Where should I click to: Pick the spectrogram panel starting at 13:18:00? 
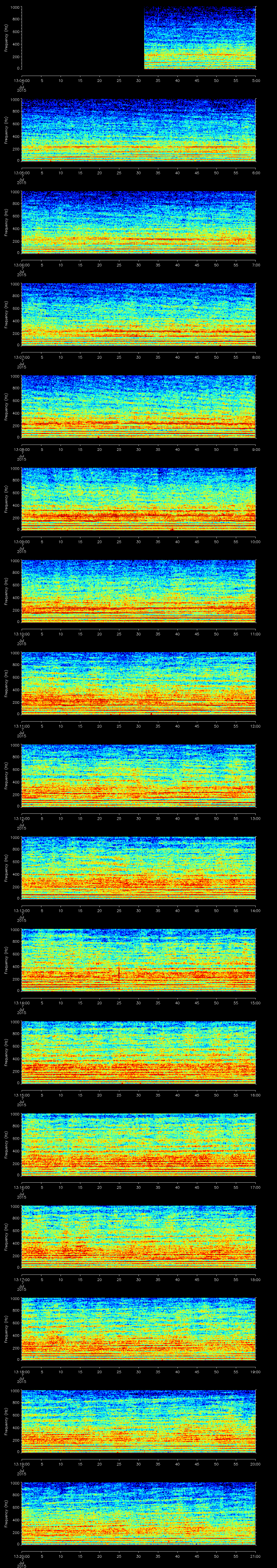point(139,1329)
